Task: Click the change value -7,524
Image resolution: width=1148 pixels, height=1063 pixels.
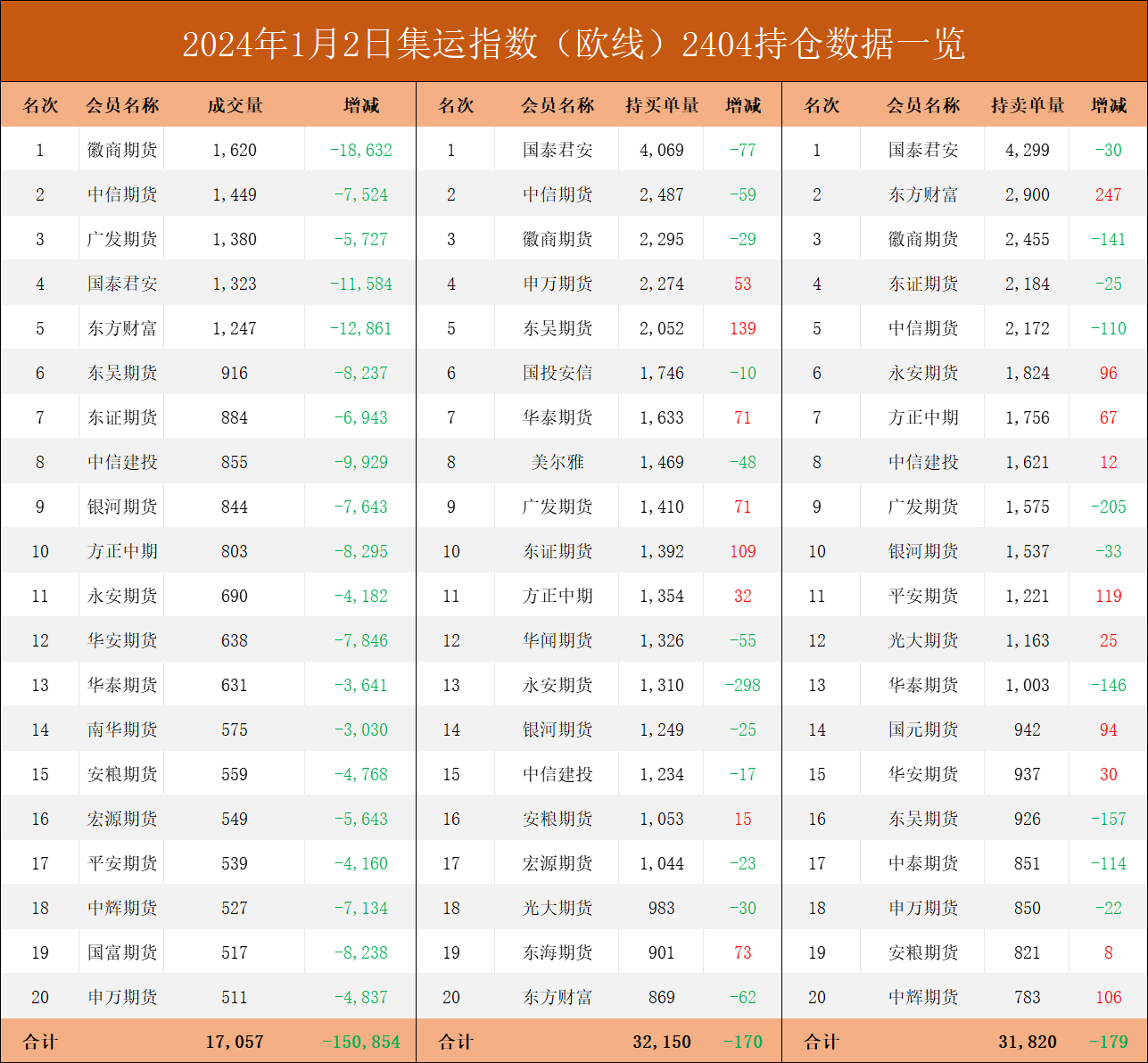Action: click(360, 194)
